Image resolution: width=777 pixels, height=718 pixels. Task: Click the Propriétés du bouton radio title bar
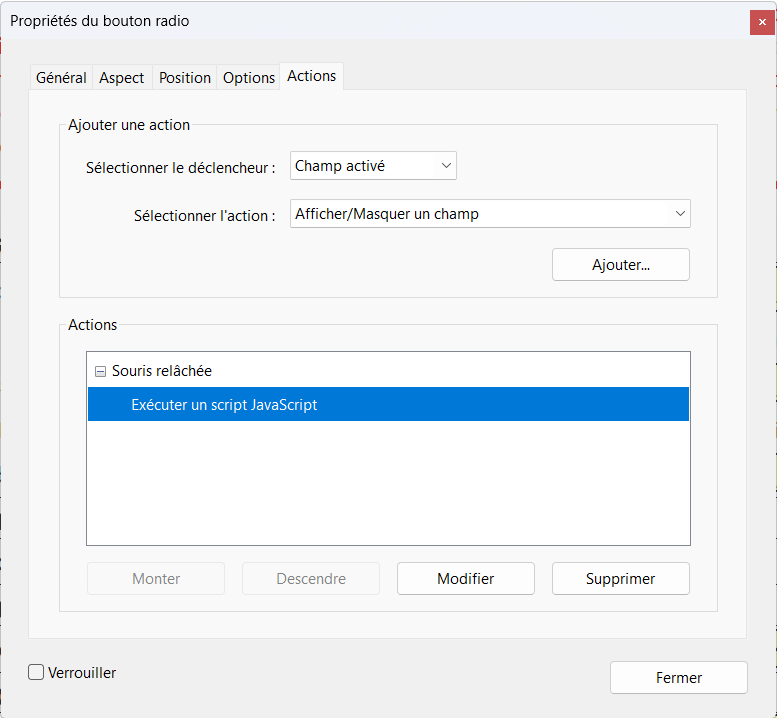(x=300, y=21)
